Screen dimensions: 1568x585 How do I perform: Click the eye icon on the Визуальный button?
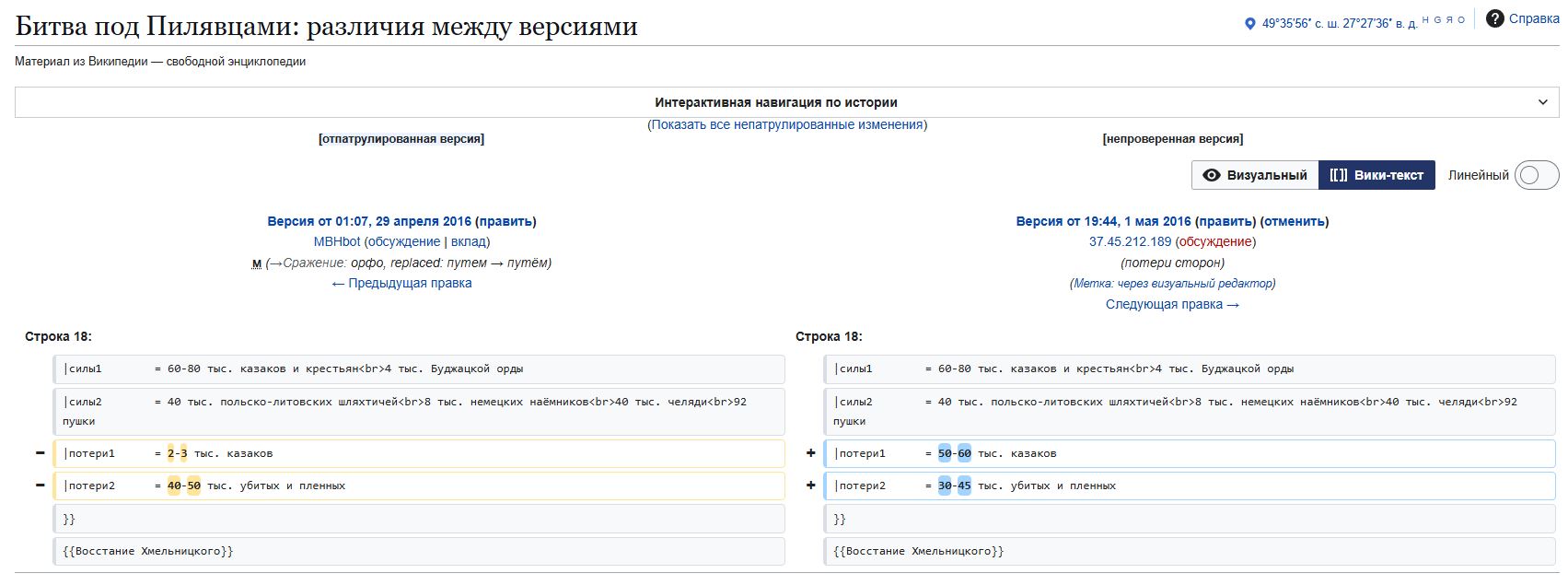(1212, 175)
